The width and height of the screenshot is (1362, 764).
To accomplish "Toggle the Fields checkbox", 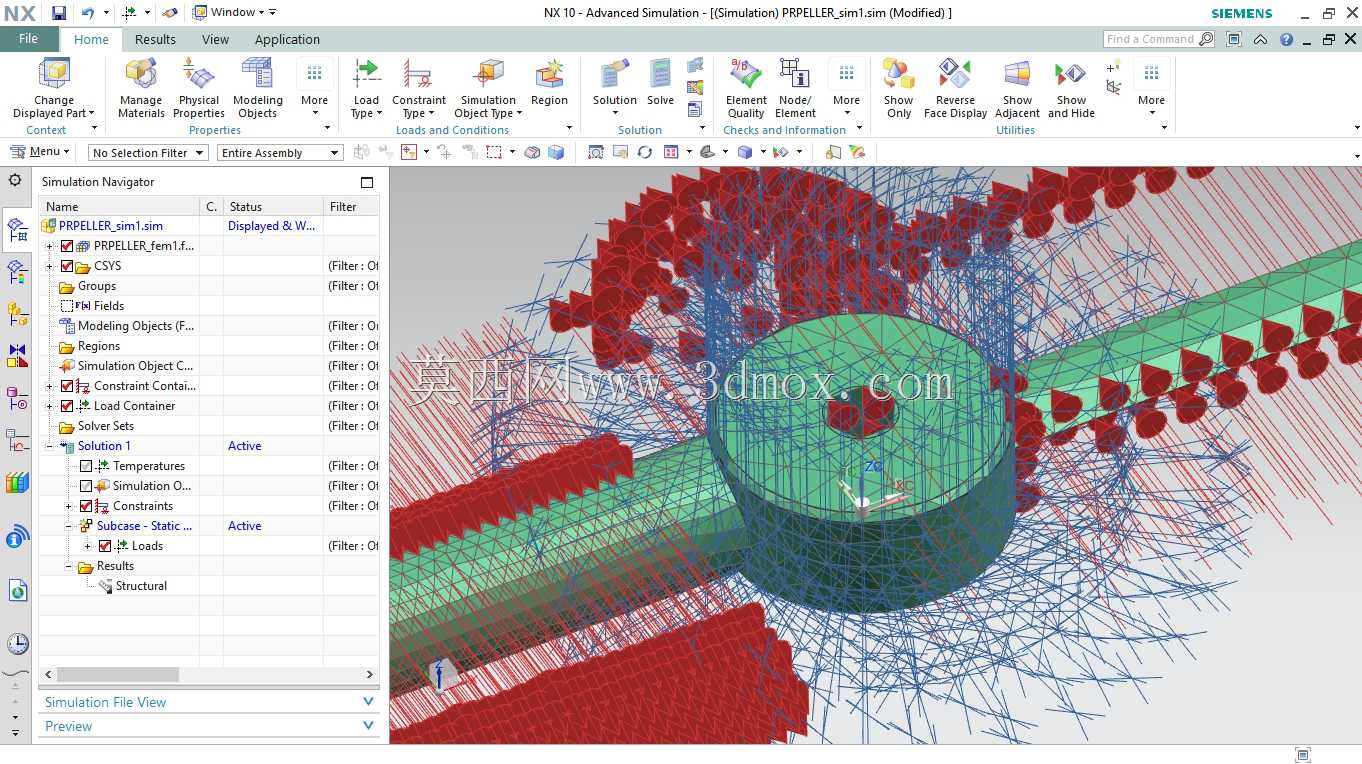I will (x=67, y=306).
